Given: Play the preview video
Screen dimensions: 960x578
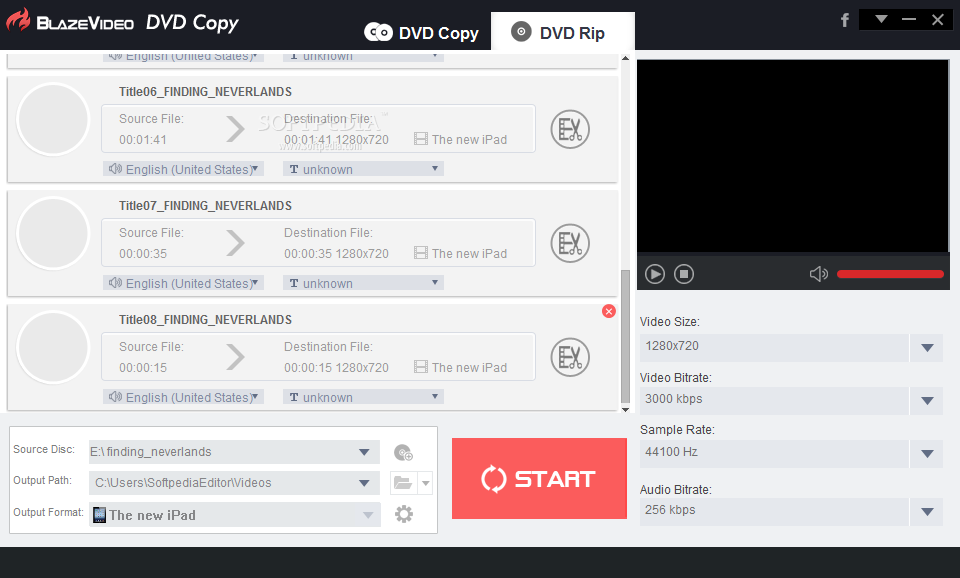Looking at the screenshot, I should click(654, 274).
